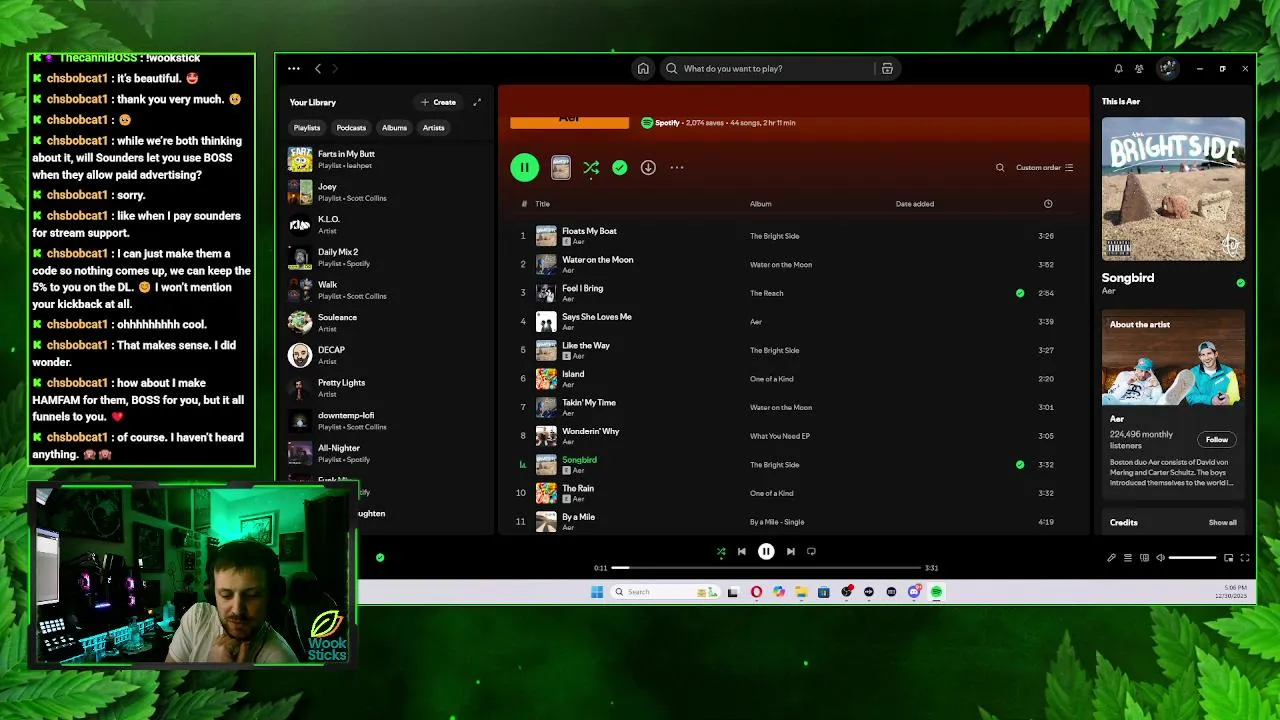Go to Spotify Home
The height and width of the screenshot is (720, 1280).
643,69
